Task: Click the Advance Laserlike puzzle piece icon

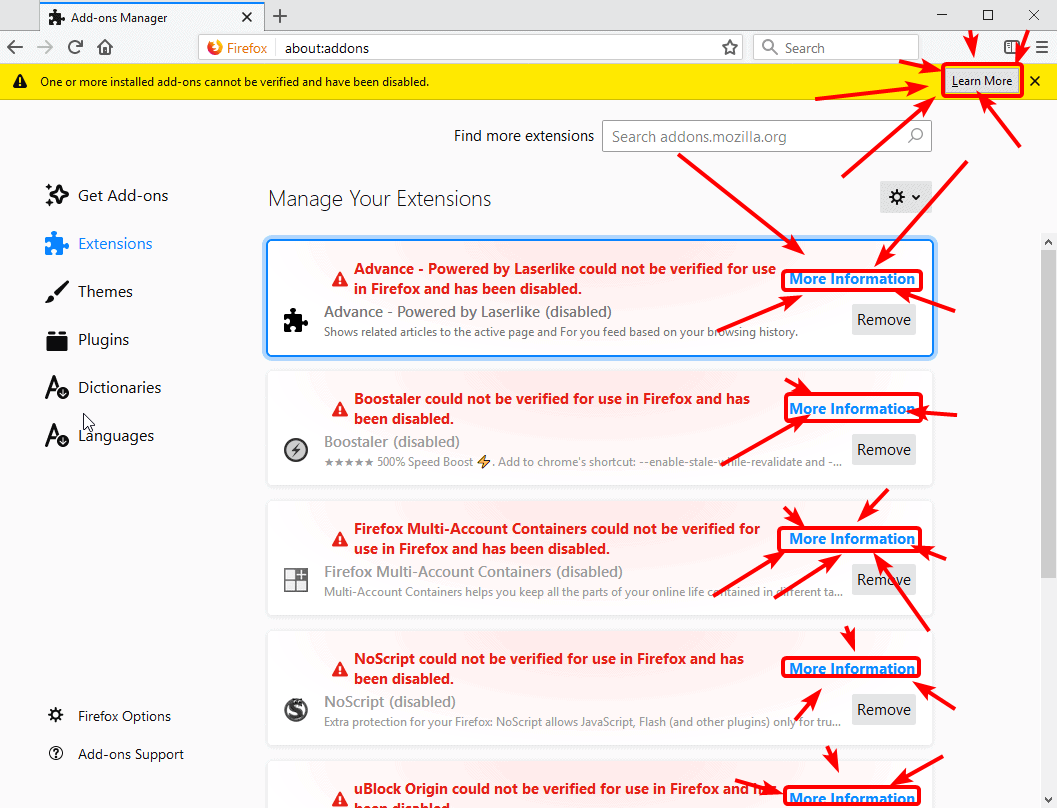Action: pos(295,320)
